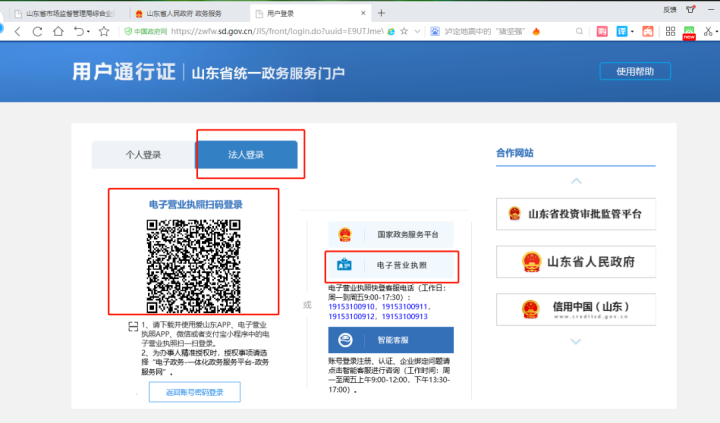Click phone number 19153100912
The width and height of the screenshot is (720, 423).
coord(351,316)
